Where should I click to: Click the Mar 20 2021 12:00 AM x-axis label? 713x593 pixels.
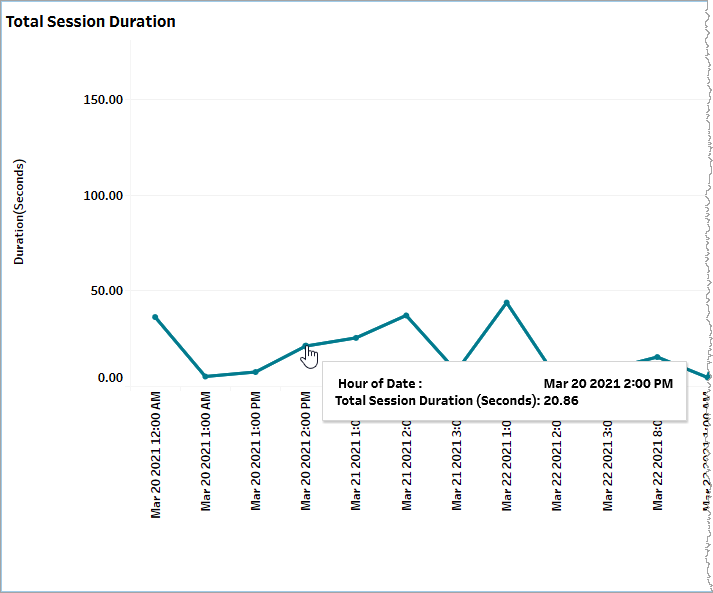pos(156,452)
